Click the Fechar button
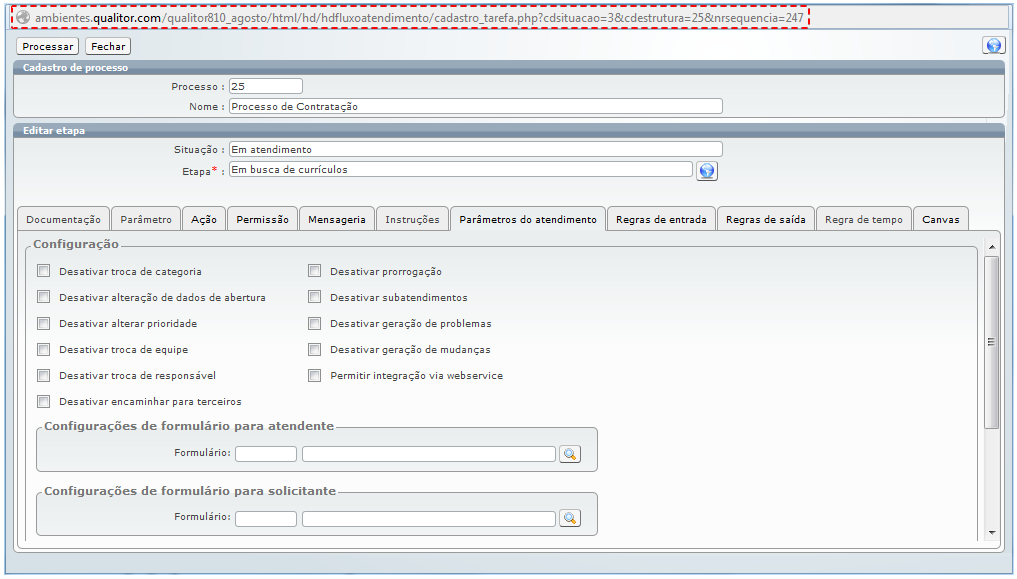The image size is (1017, 579). [x=108, y=47]
